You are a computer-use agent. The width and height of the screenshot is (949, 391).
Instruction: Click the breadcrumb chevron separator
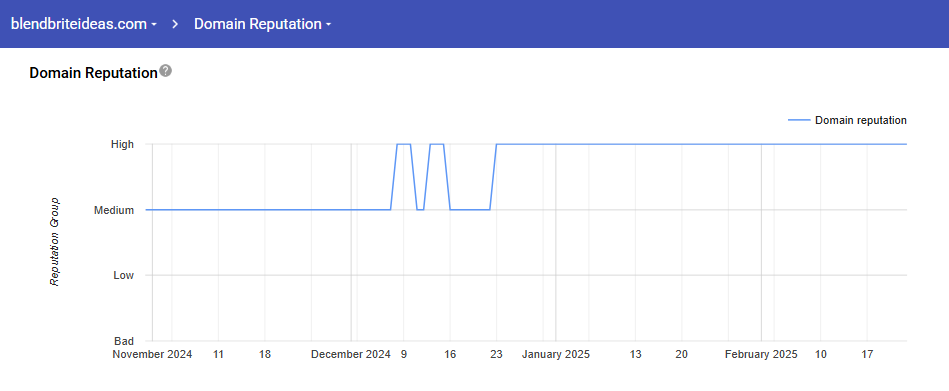(176, 24)
